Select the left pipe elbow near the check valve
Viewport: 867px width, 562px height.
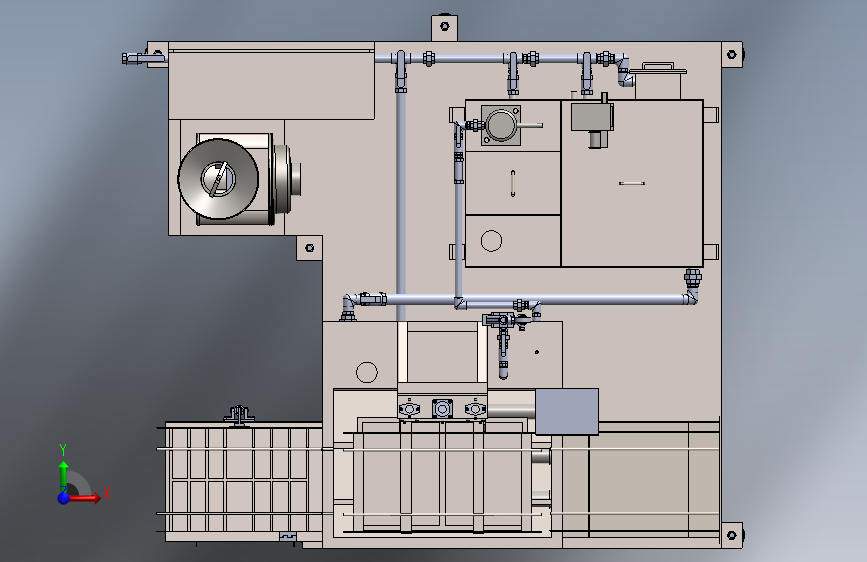point(349,302)
